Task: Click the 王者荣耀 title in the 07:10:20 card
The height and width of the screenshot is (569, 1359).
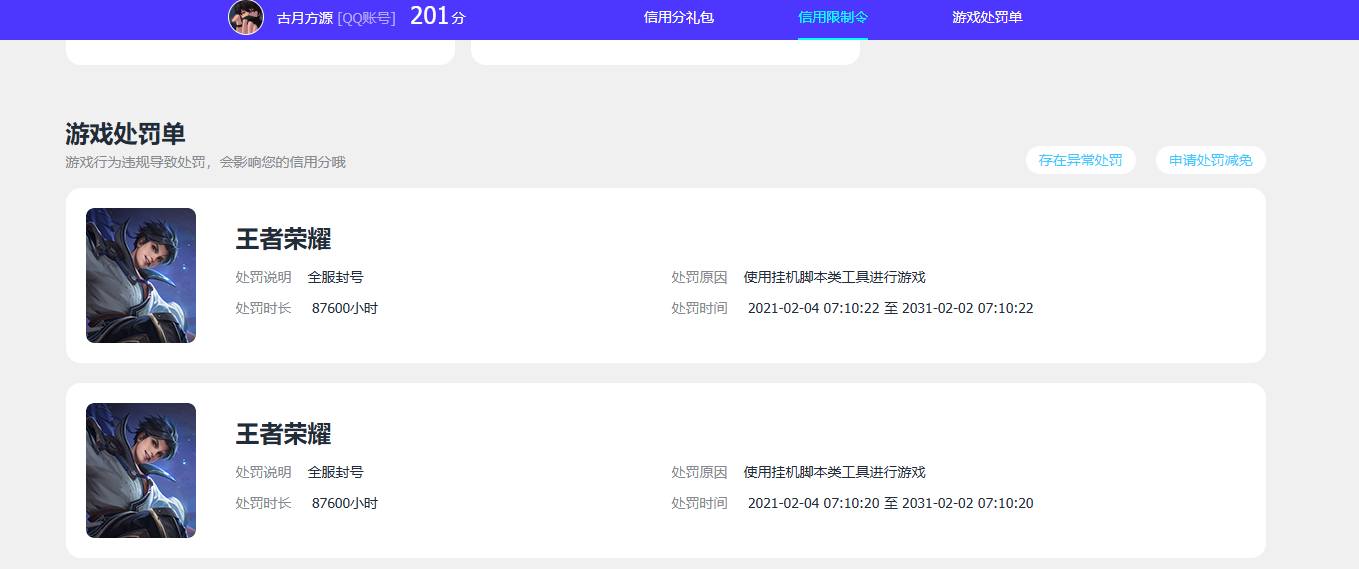Action: click(283, 434)
